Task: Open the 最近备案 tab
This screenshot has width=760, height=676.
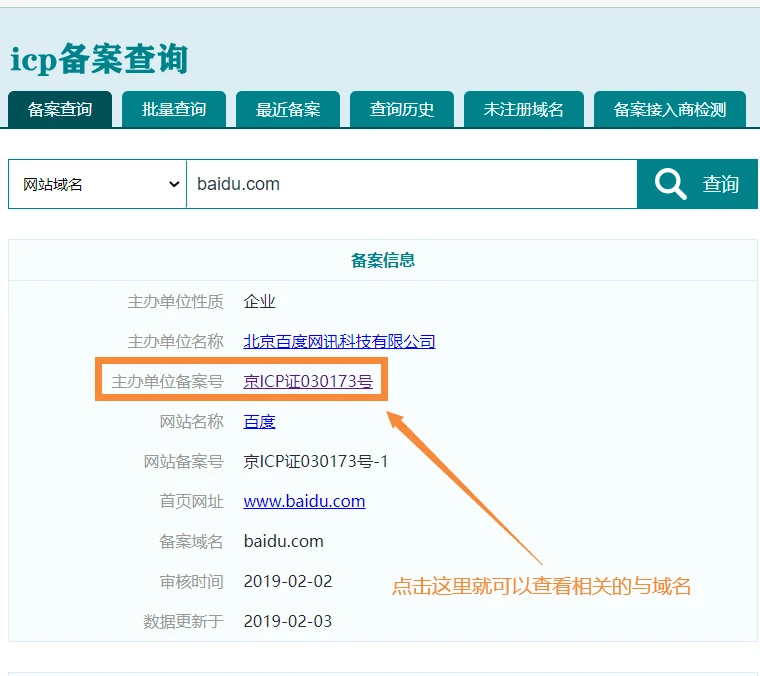Action: pos(288,110)
